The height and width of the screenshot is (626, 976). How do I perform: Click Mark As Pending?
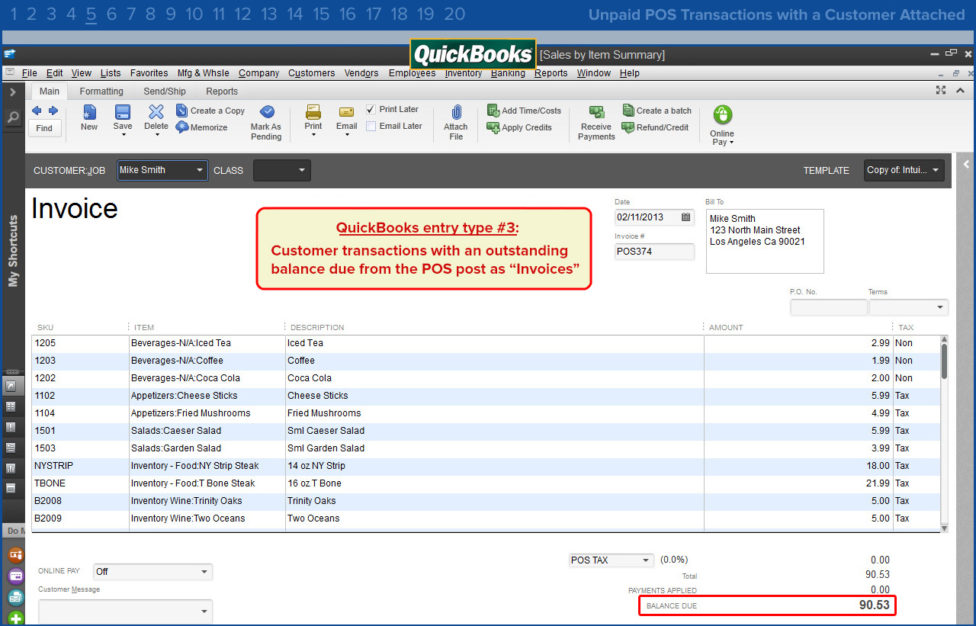point(266,122)
